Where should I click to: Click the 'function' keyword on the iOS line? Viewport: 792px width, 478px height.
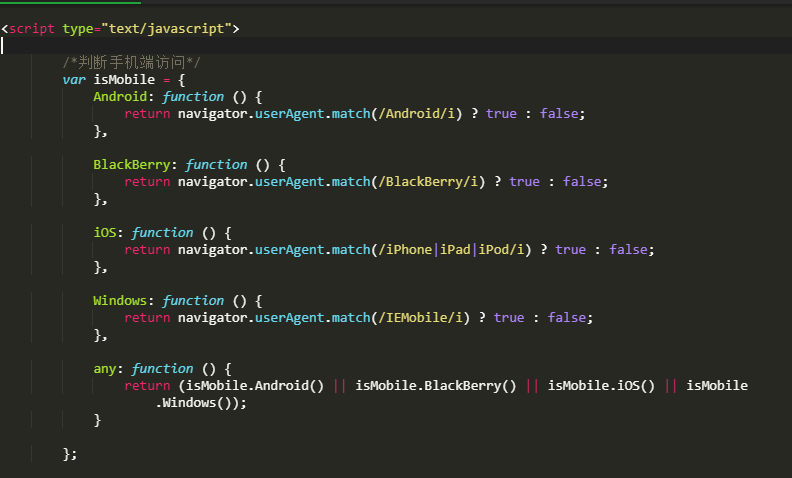click(x=162, y=232)
